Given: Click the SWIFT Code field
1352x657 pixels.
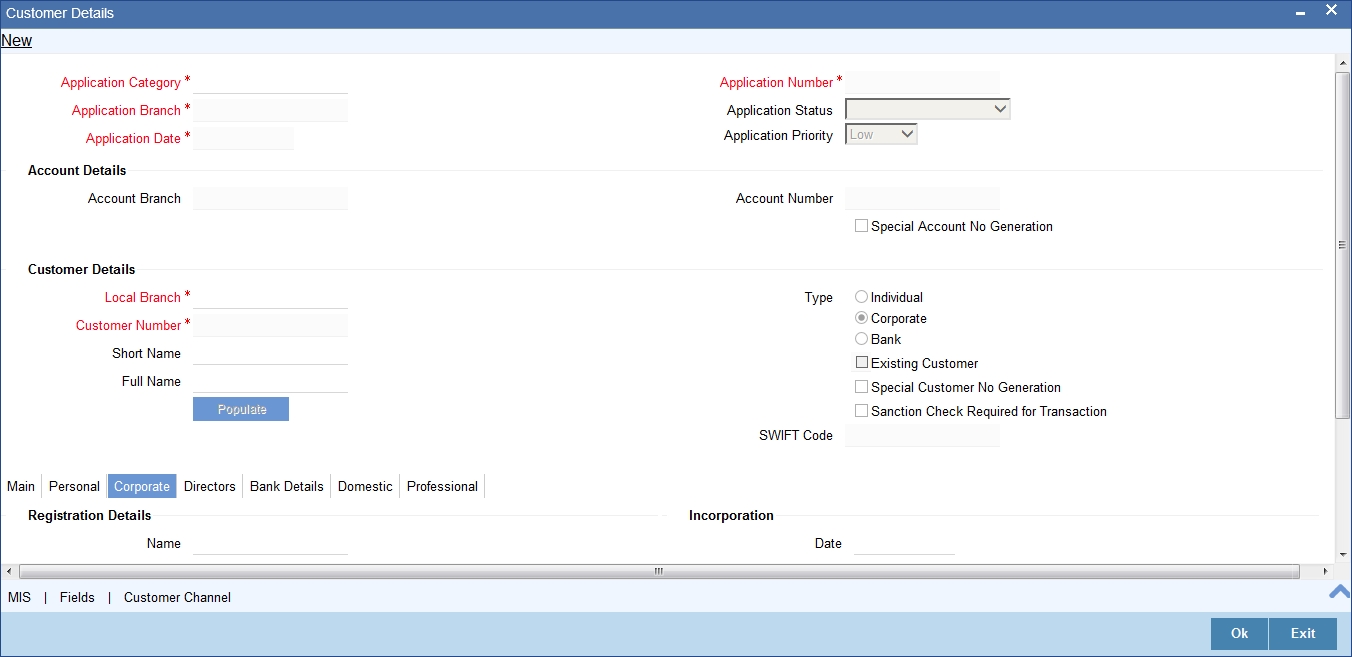Looking at the screenshot, I should coord(922,435).
